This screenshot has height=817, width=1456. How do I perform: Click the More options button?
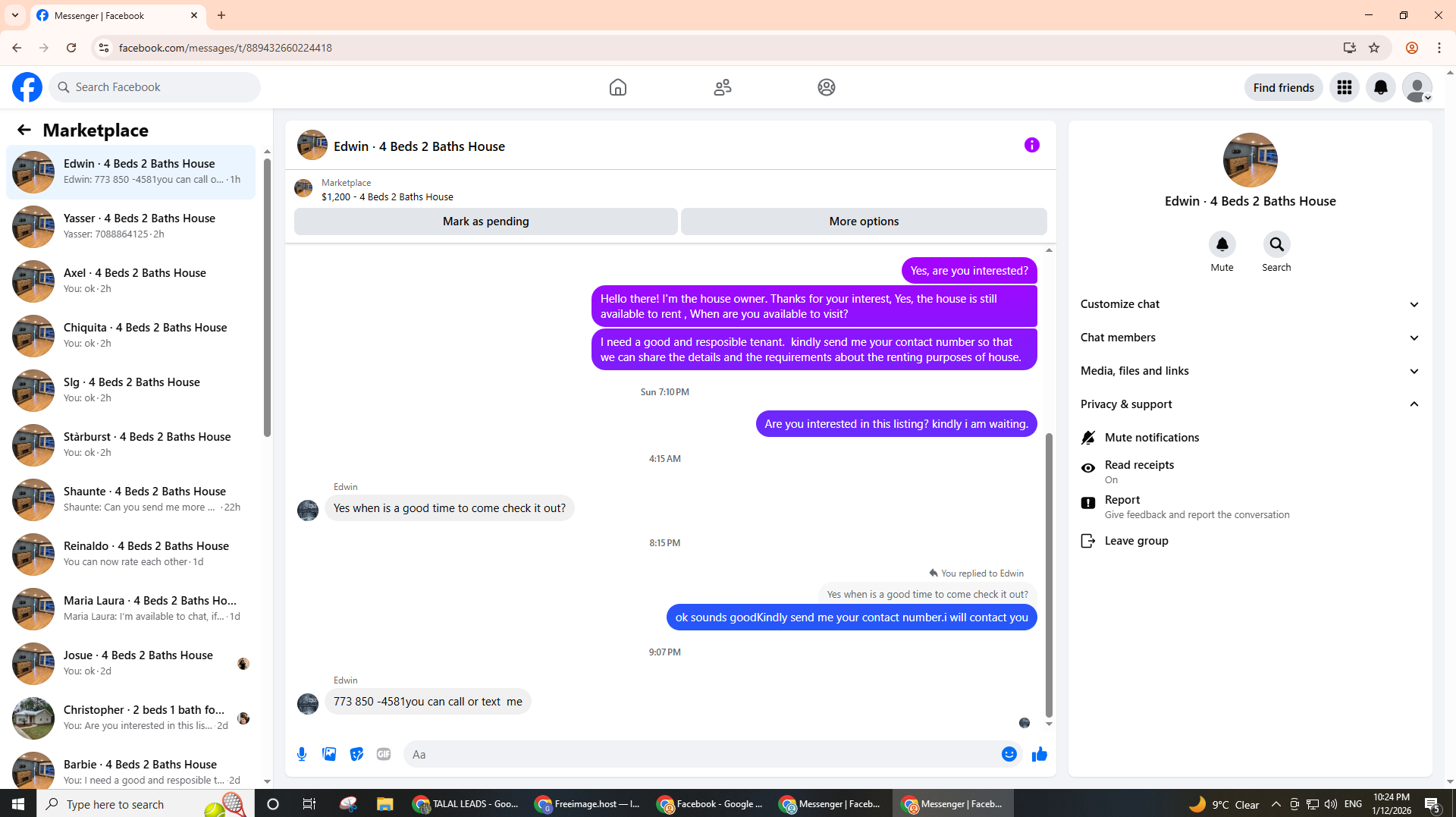coord(864,222)
